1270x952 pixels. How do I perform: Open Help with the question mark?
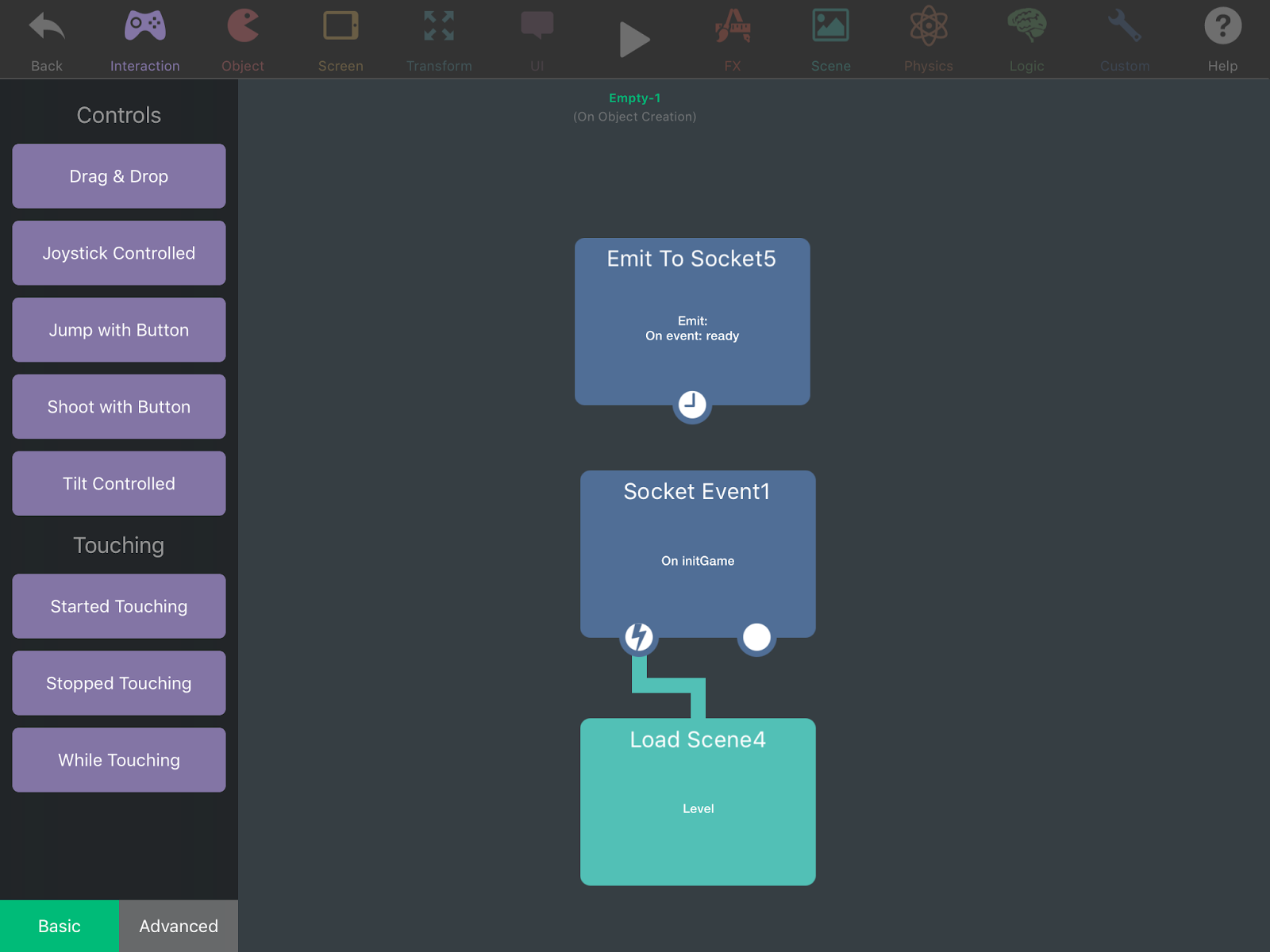(1223, 40)
